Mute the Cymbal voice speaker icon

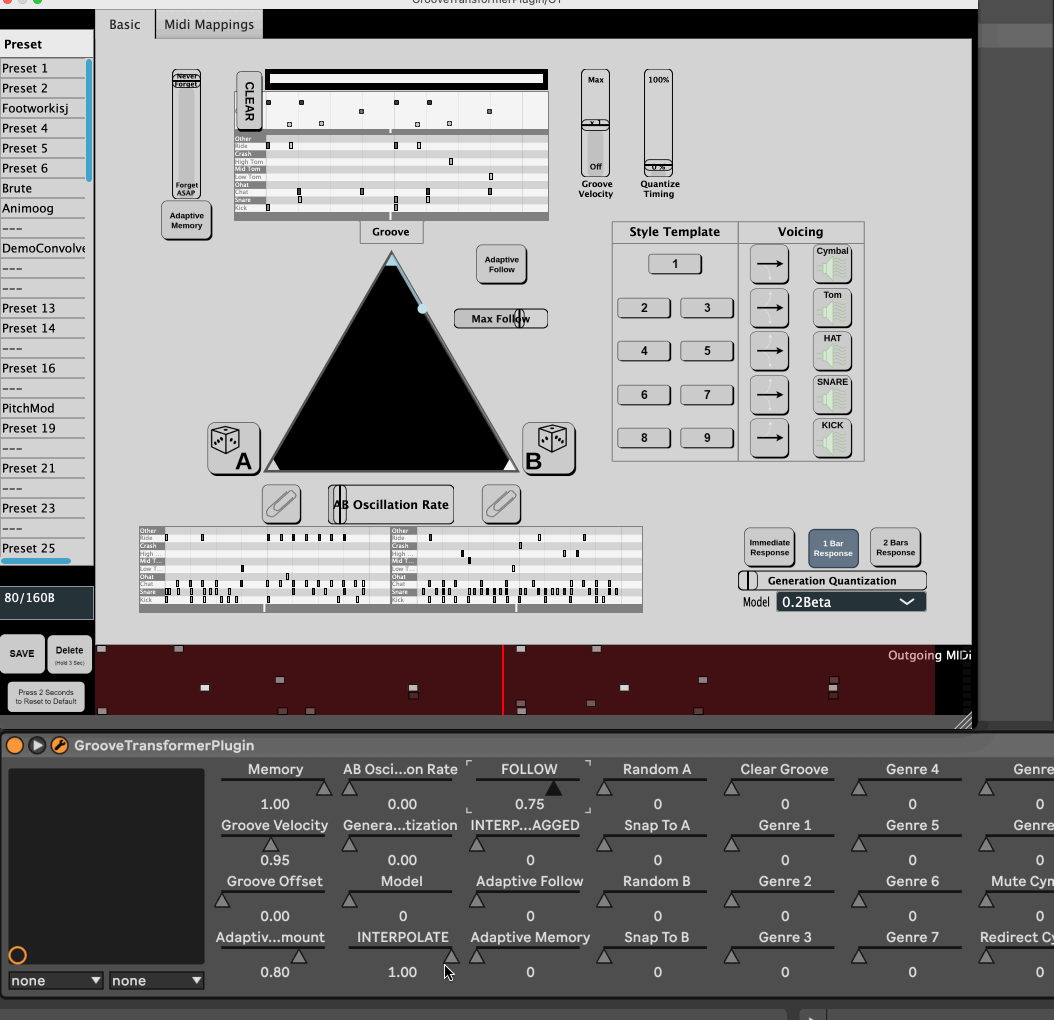(x=832, y=265)
